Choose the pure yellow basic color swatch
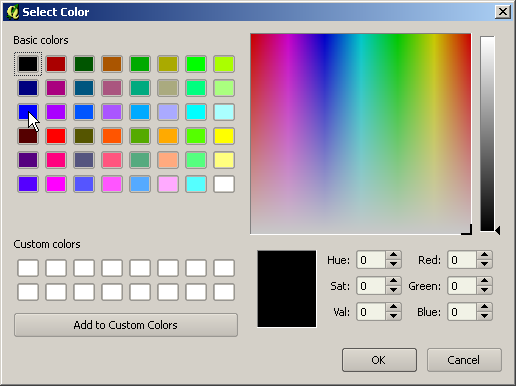The width and height of the screenshot is (516, 386). [x=224, y=136]
